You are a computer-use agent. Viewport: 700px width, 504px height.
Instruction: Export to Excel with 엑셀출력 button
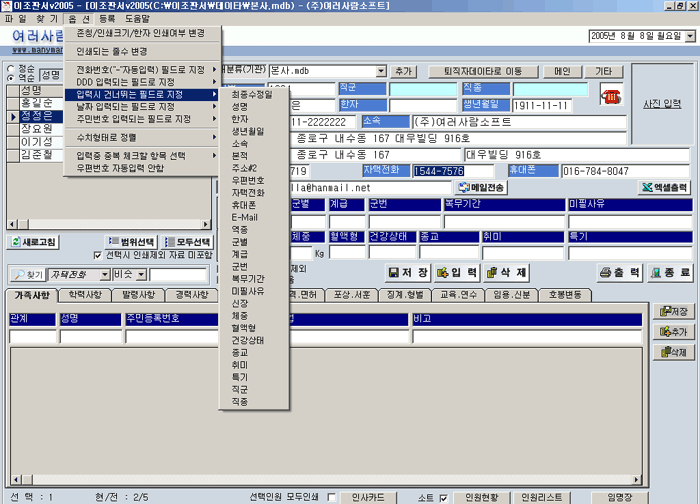(x=666, y=187)
